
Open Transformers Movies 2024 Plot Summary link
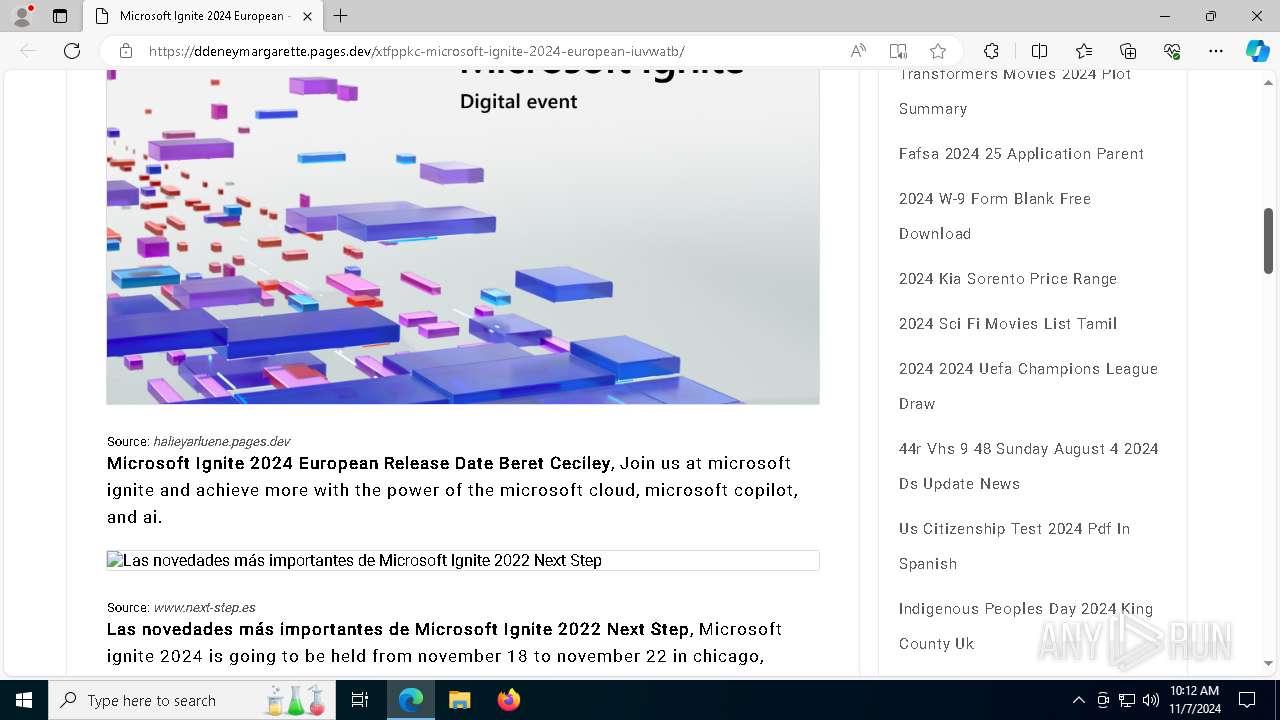point(1015,91)
